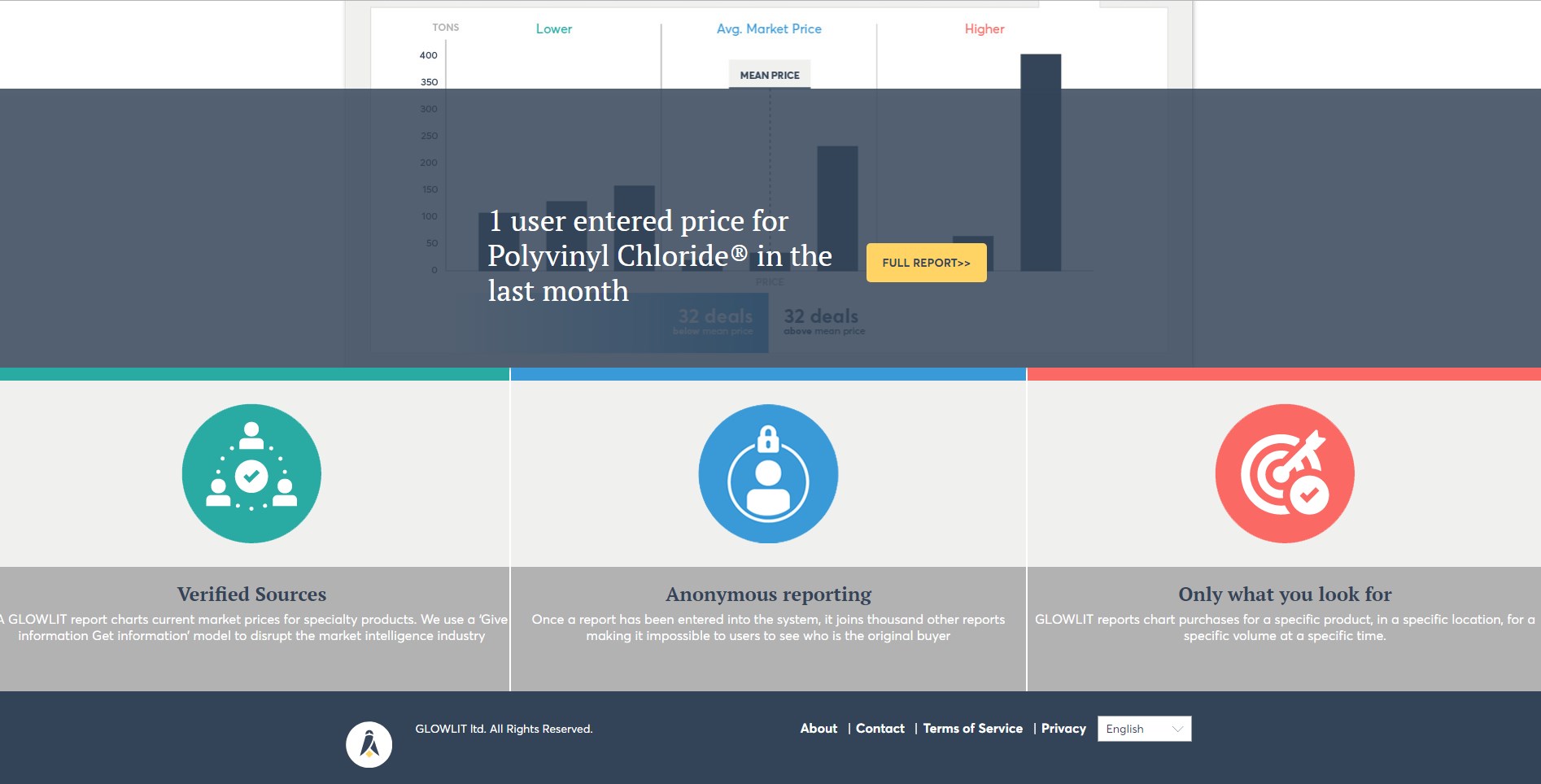The width and height of the screenshot is (1541, 784).
Task: Click 32 deals above mean price text
Action: tap(824, 321)
